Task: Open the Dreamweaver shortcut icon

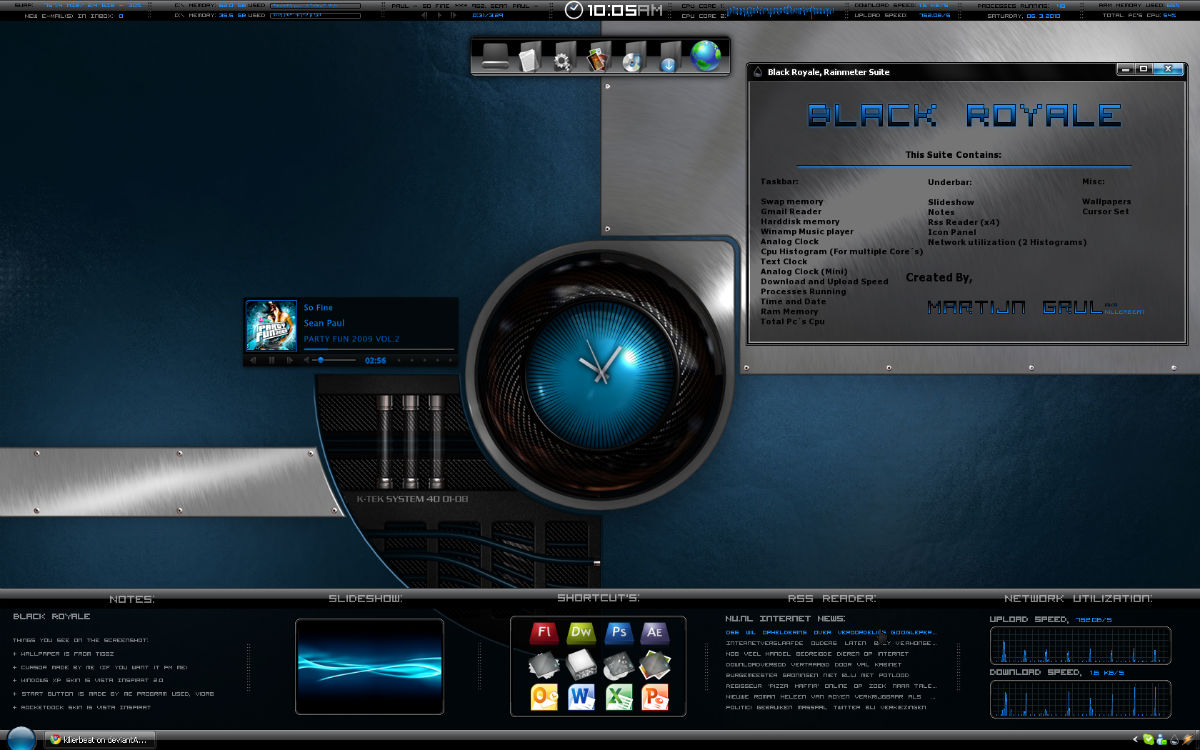Action: [x=580, y=633]
